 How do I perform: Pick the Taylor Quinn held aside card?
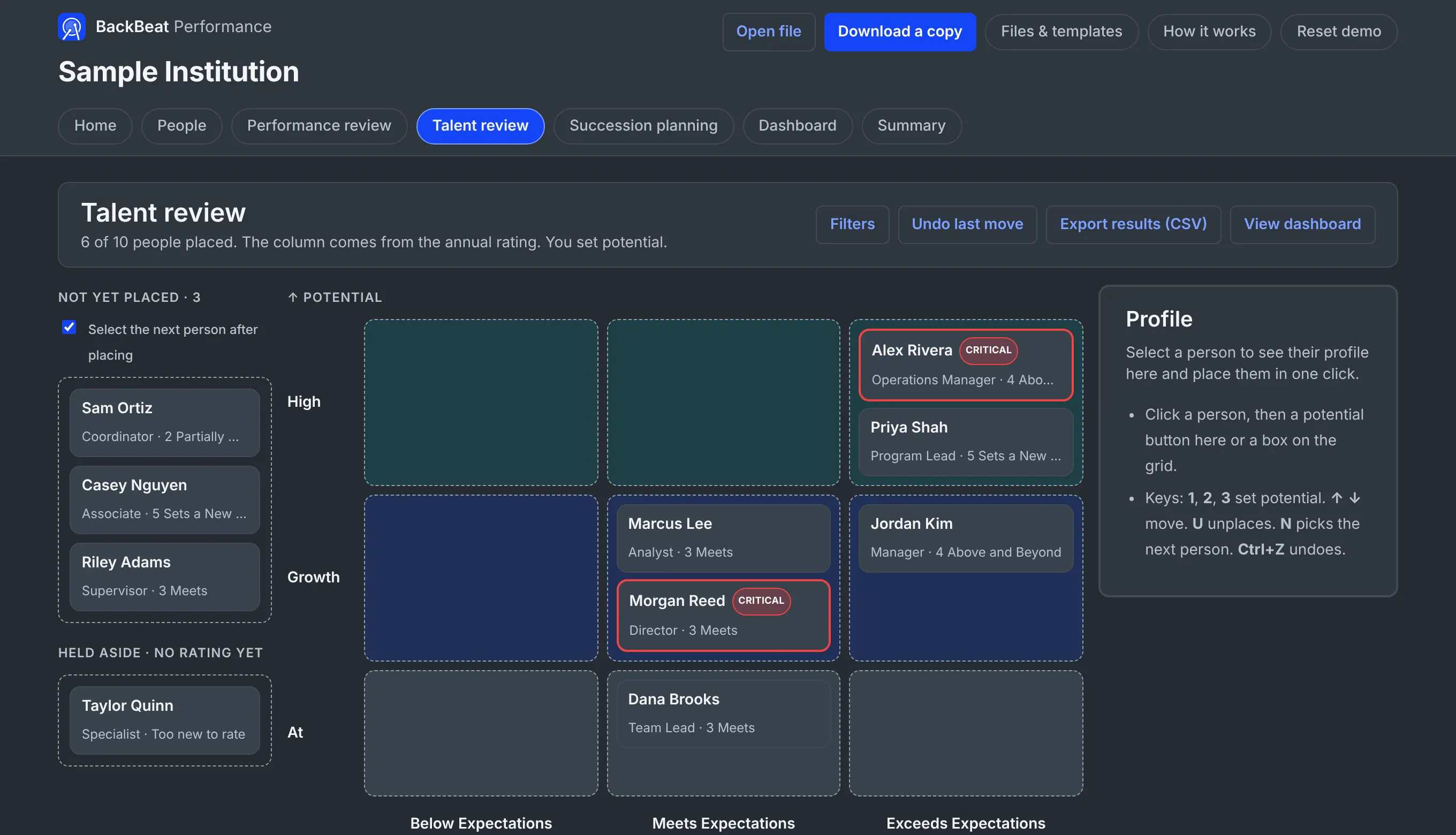164,720
